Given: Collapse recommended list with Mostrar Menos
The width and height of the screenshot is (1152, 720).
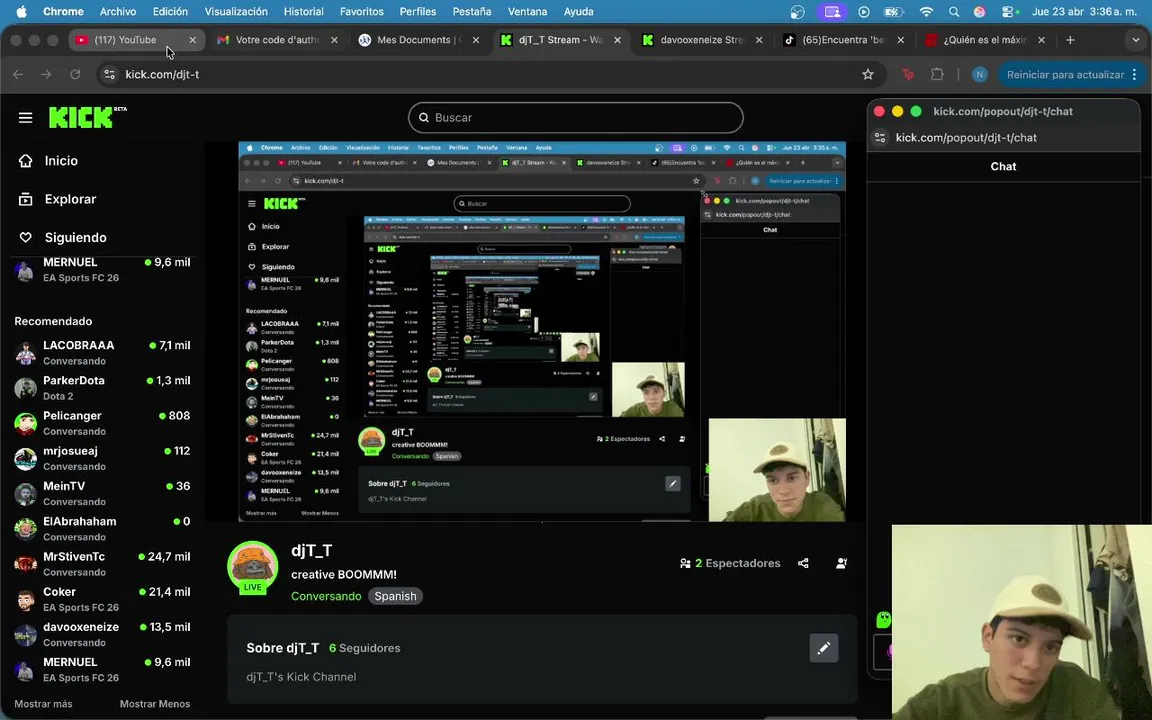Looking at the screenshot, I should coord(155,704).
